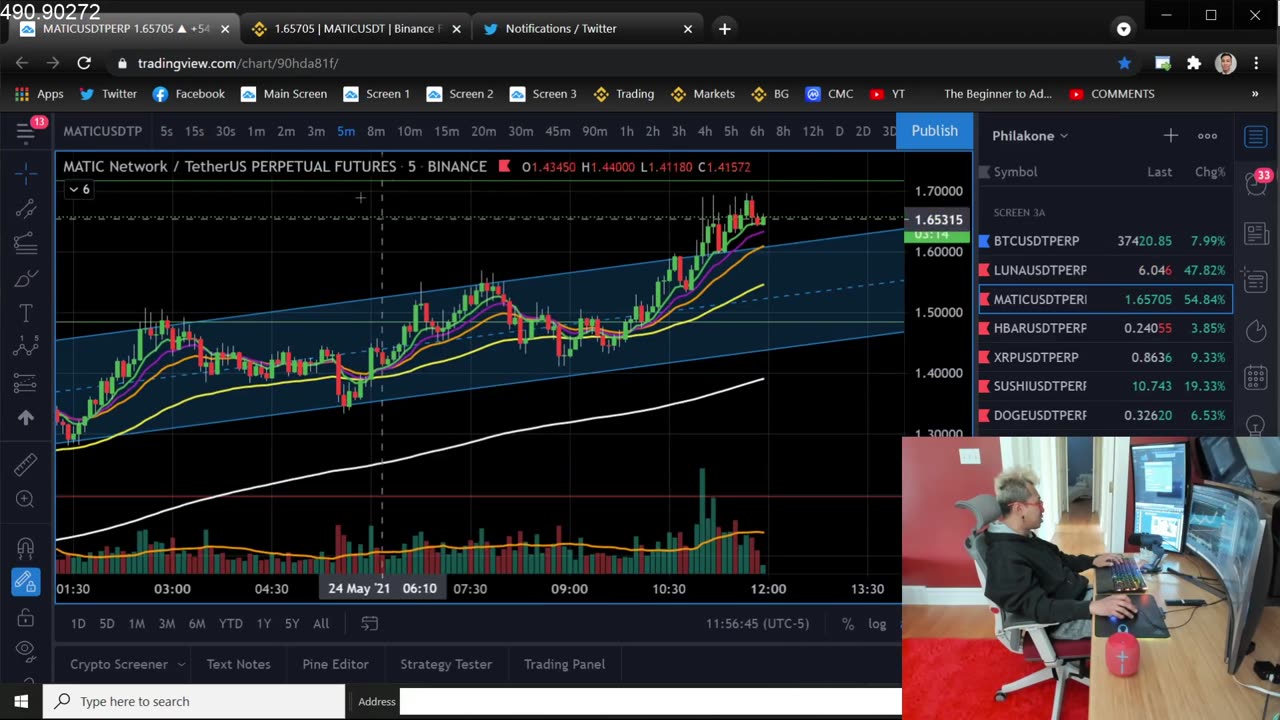Open browser extensions puzzle icon
This screenshot has width=1280, height=720.
click(x=1194, y=63)
